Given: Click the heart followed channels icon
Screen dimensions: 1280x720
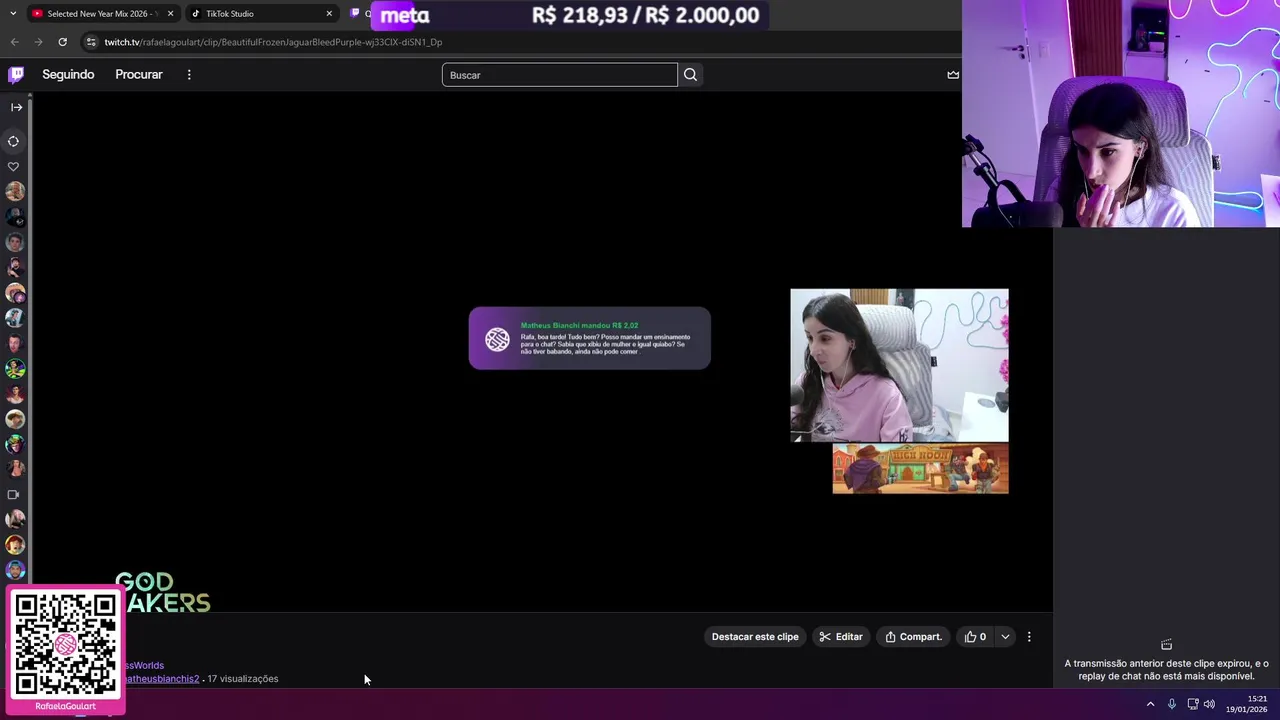Looking at the screenshot, I should click(x=14, y=167).
